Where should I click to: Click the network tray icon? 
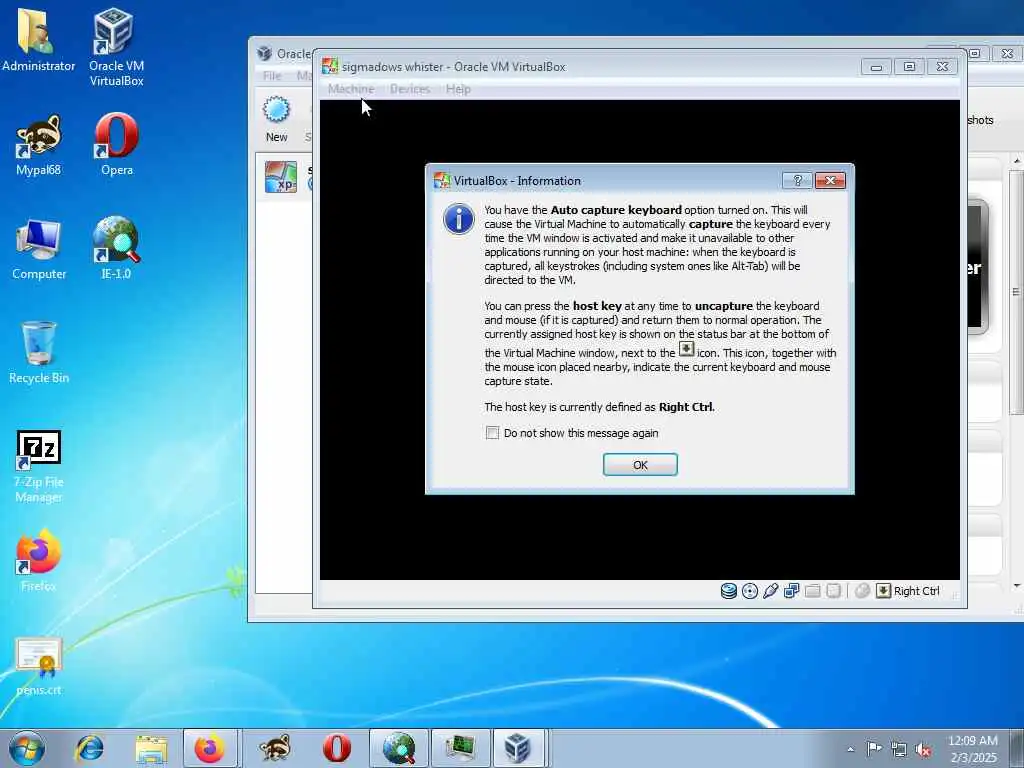[899, 749]
